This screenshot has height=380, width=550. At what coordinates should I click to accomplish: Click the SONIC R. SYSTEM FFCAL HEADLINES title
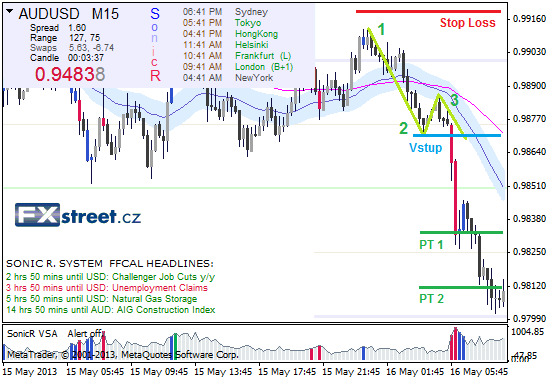tap(110, 264)
